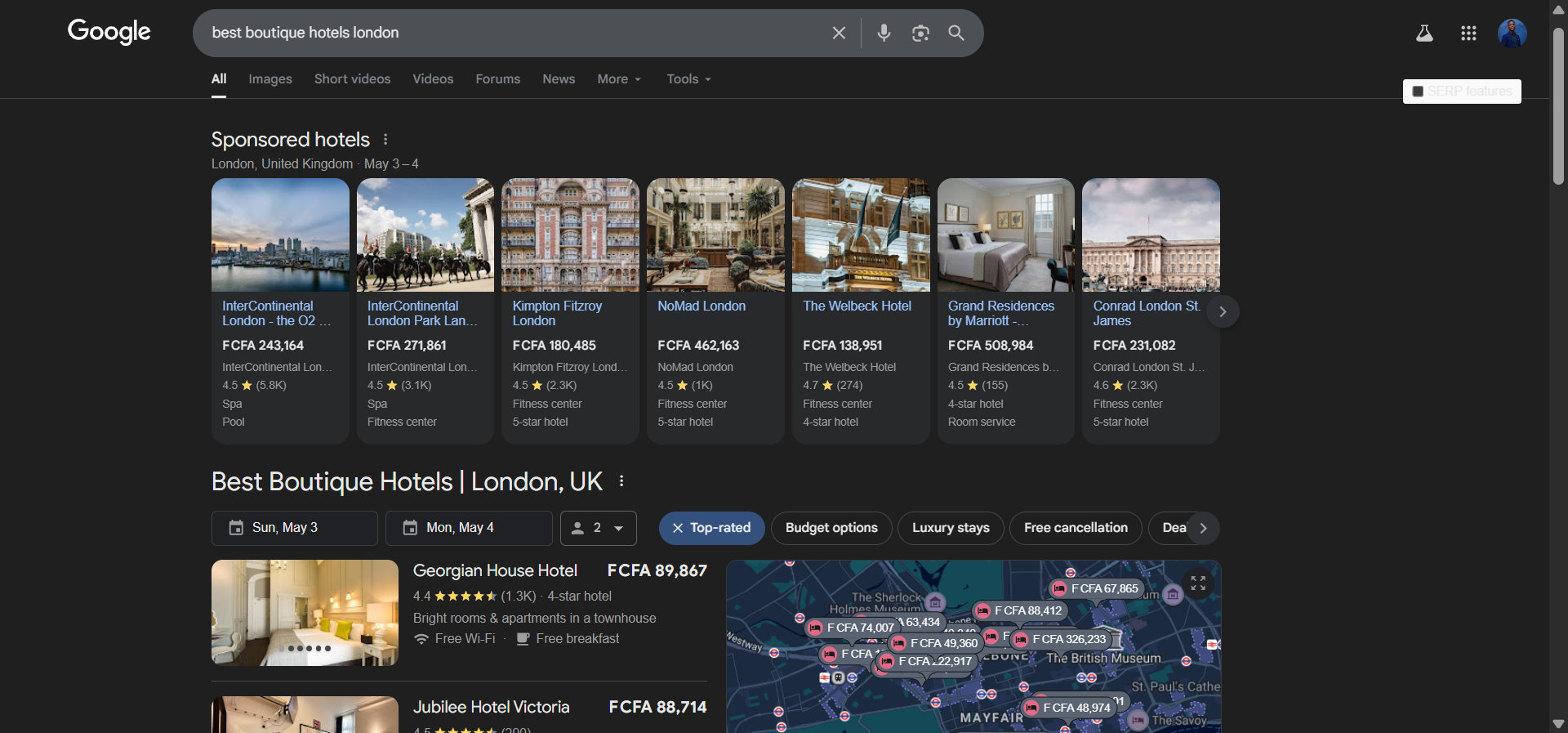Select the FCFA 48,974 map price pin
This screenshot has height=733, width=1568.
1068,708
